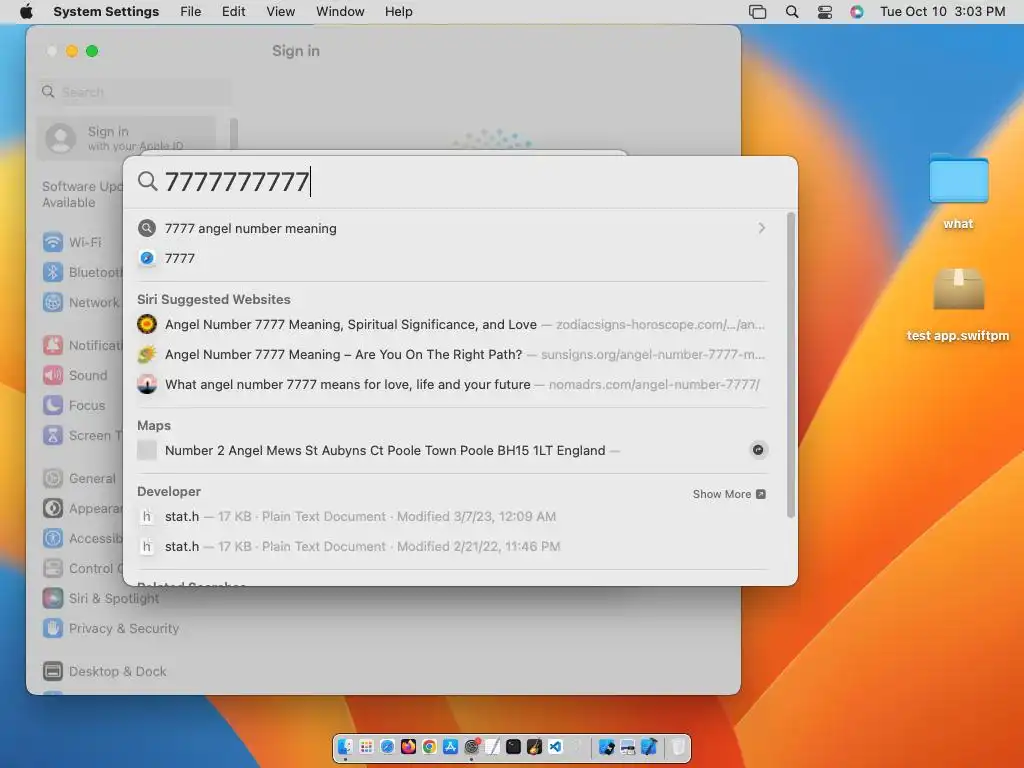Open Privacy & Security in sidebar
This screenshot has width=1024, height=768.
111,628
